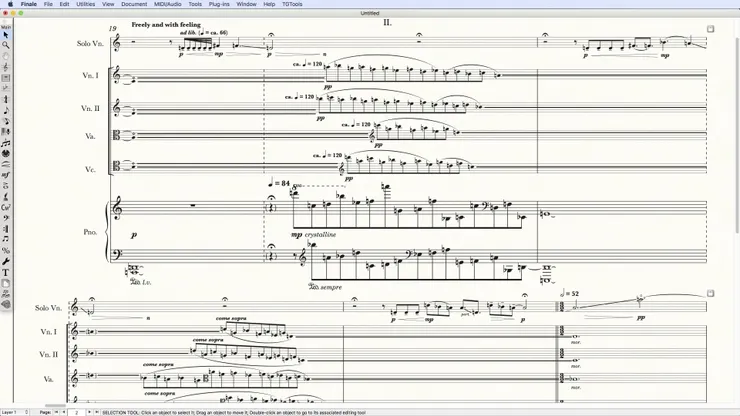
Task: Select the Zoom magnifier tool
Action: [6, 45]
